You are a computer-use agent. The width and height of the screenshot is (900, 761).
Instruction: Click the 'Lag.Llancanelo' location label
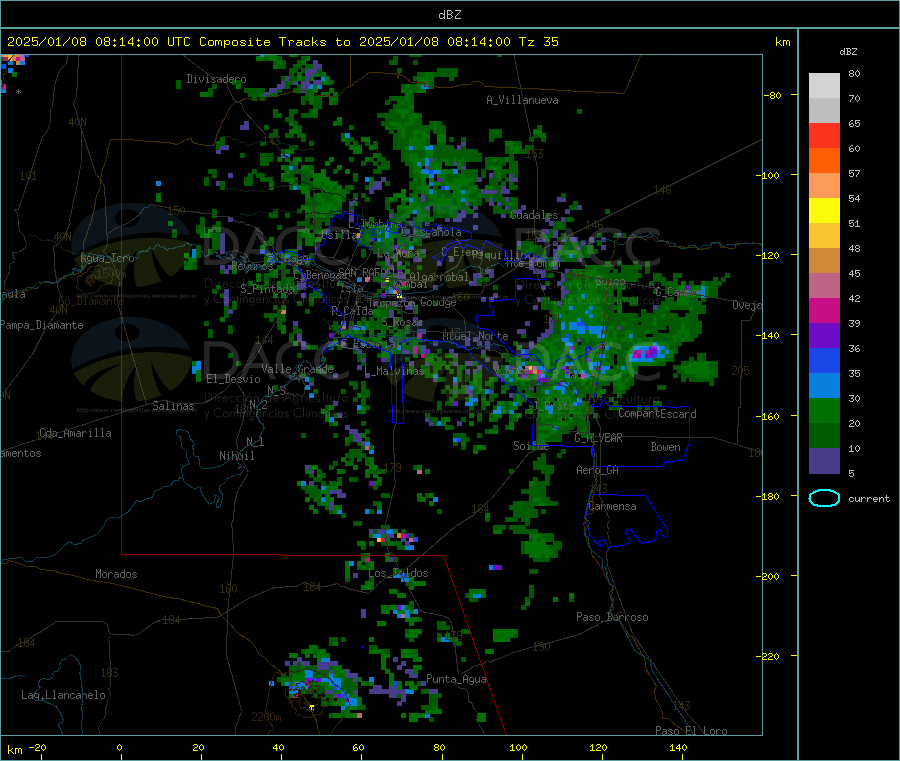tap(64, 695)
